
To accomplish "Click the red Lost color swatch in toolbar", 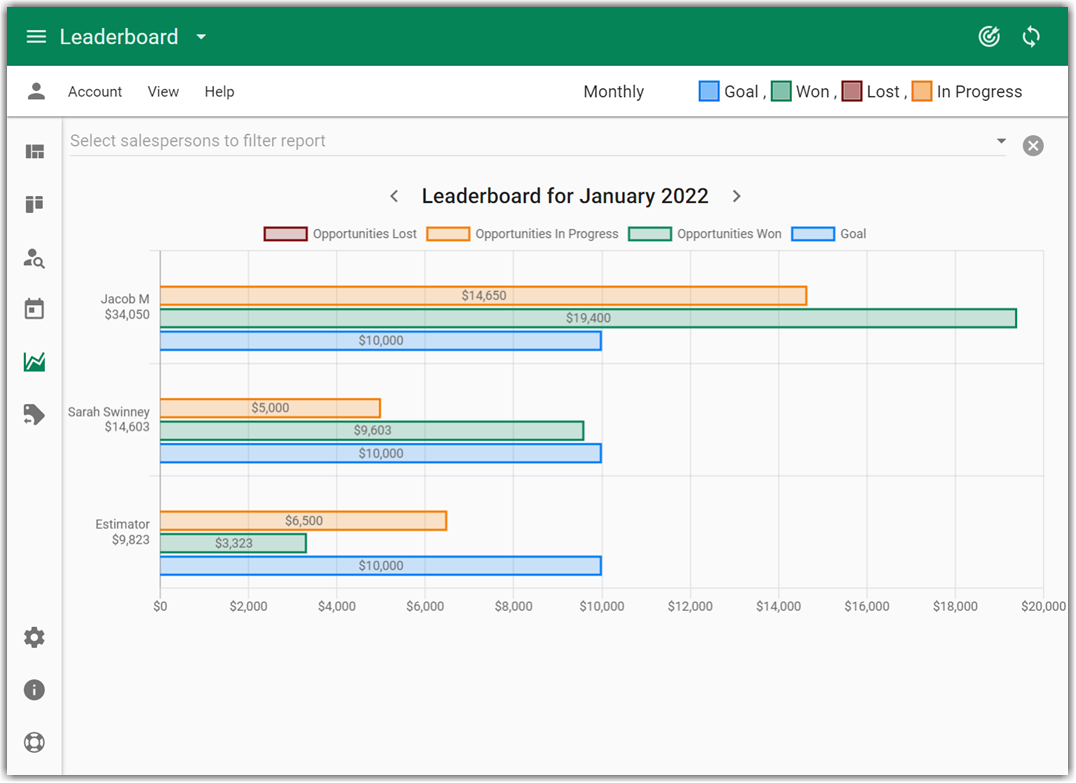I will 852,91.
